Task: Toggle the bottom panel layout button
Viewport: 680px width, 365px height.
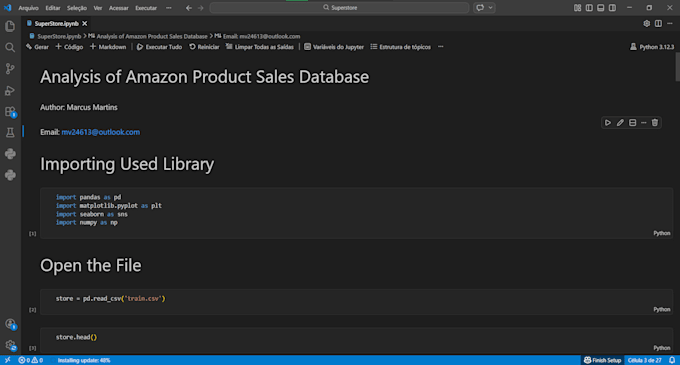Action: click(601, 8)
